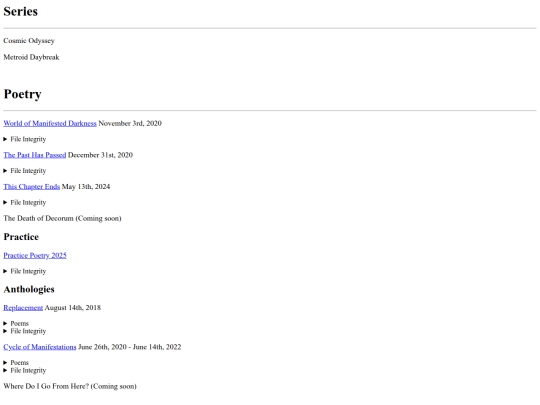Screen dimensions: 540x405
Task: Click the December 31st, 2020 date
Action: tap(101, 155)
